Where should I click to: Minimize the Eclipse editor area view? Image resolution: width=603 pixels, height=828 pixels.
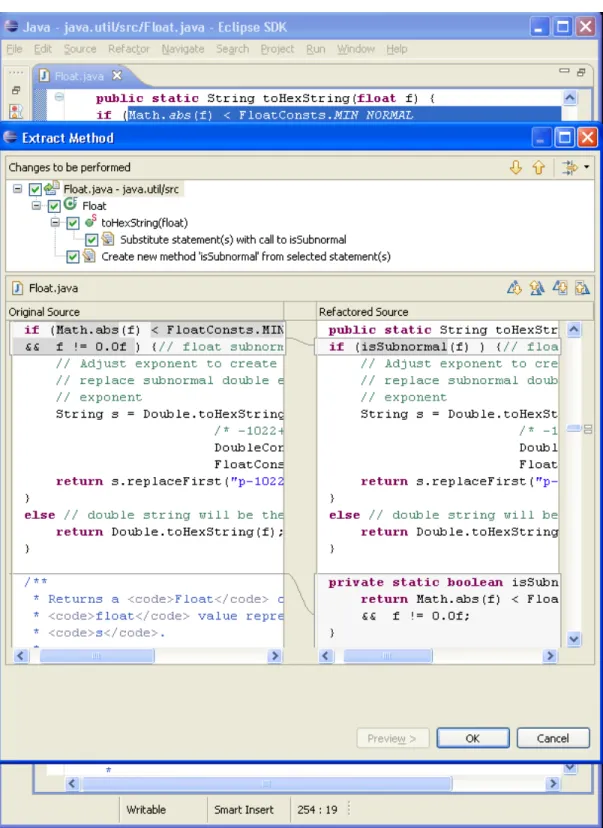coord(564,71)
